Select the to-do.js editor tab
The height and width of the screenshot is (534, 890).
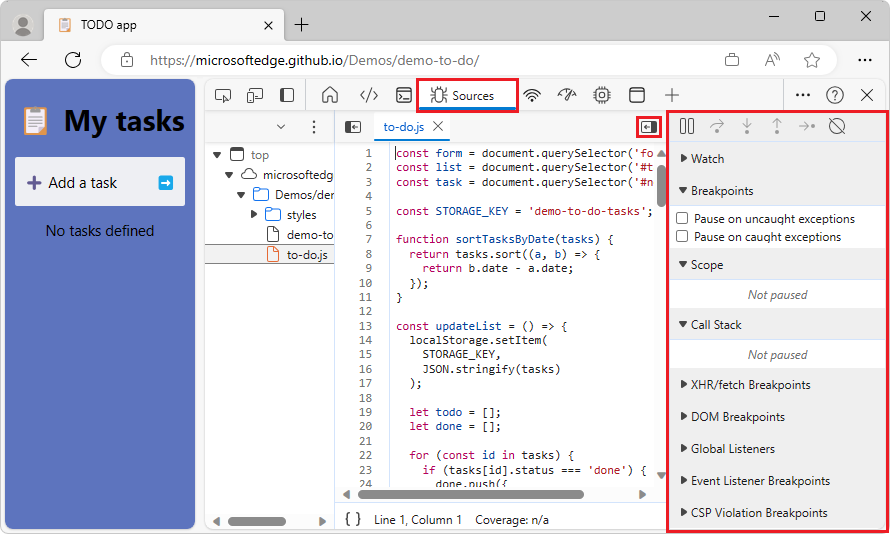(404, 127)
